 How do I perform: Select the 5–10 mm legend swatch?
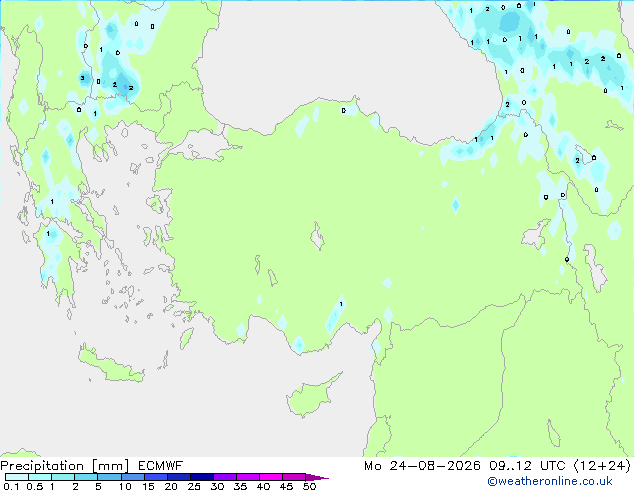coord(109,477)
